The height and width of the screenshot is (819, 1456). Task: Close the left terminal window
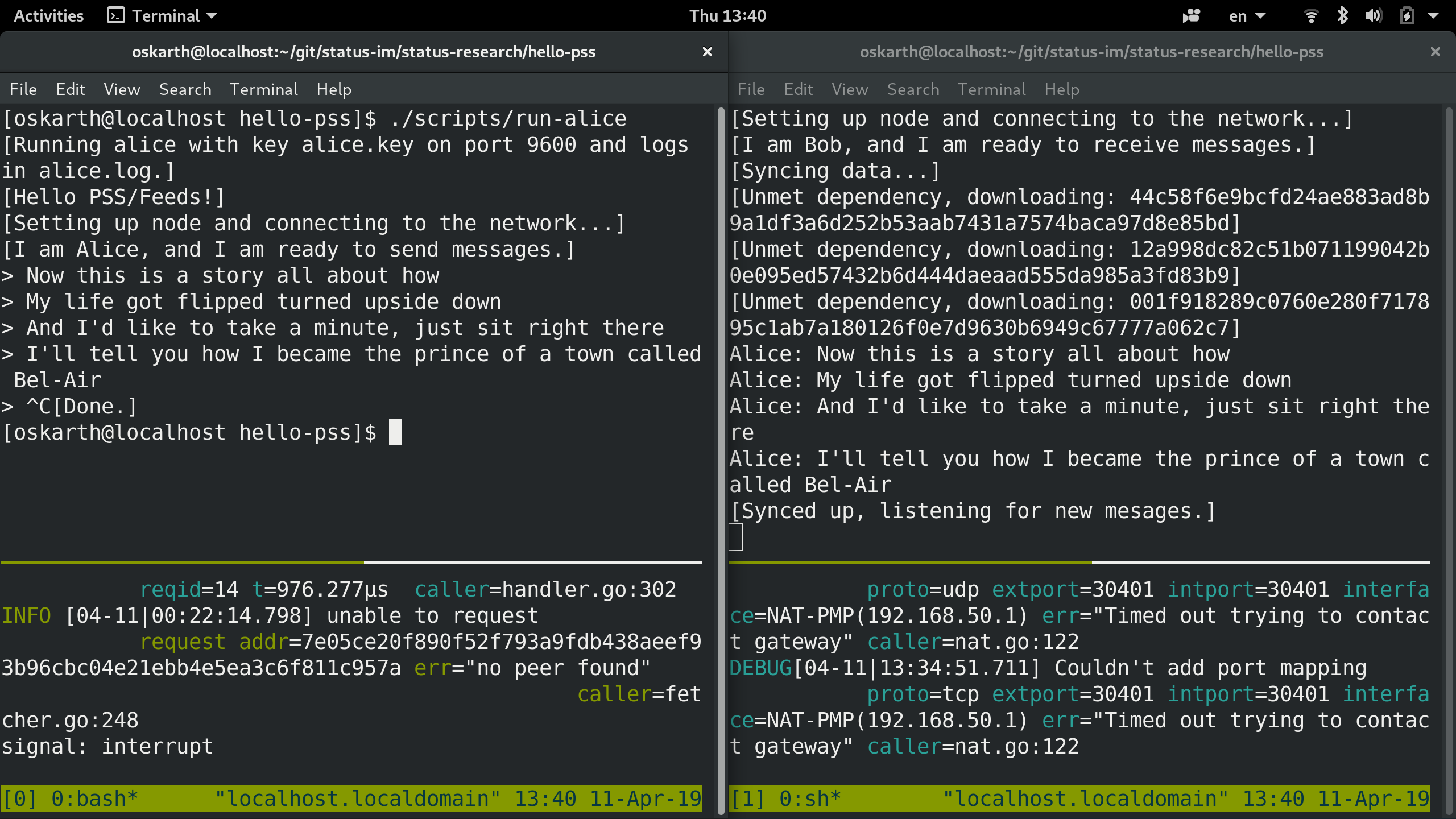coord(707,52)
